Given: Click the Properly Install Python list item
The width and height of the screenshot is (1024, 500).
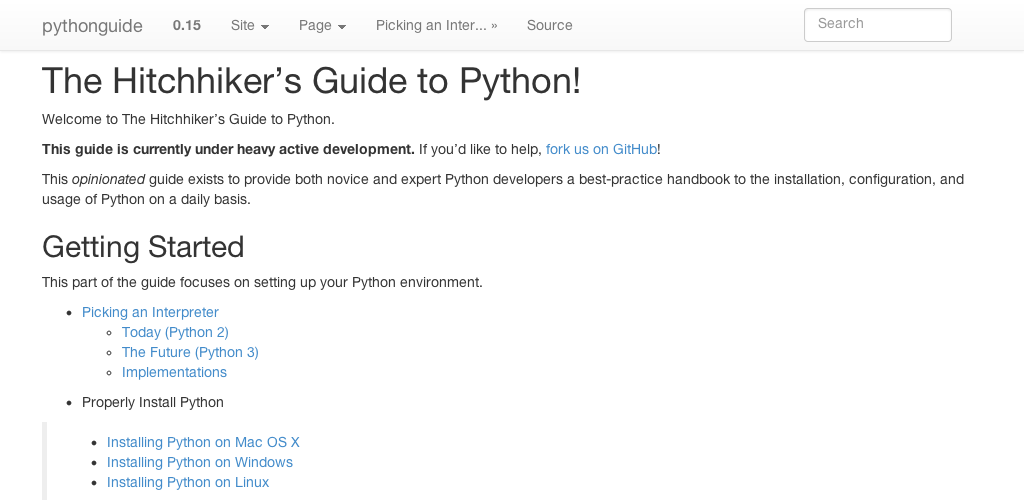Looking at the screenshot, I should [x=152, y=402].
